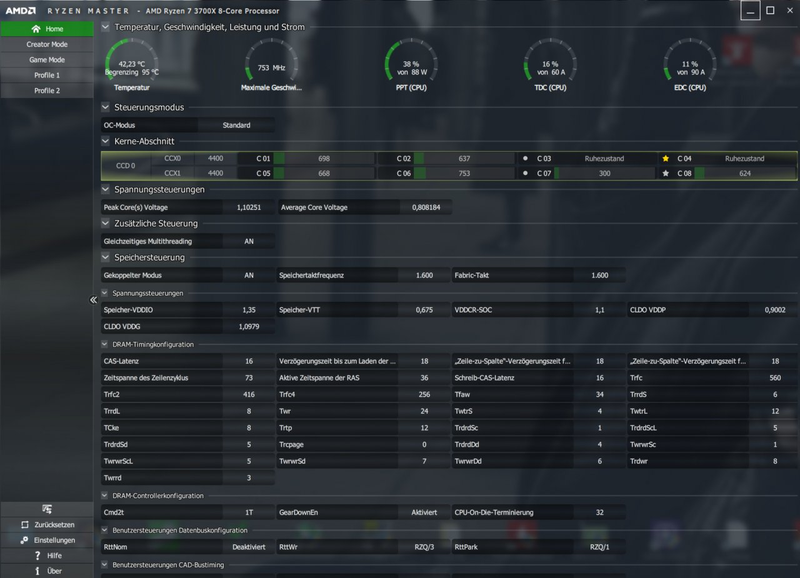This screenshot has width=800, height=578.
Task: Select Profile 1
Action: (47, 75)
